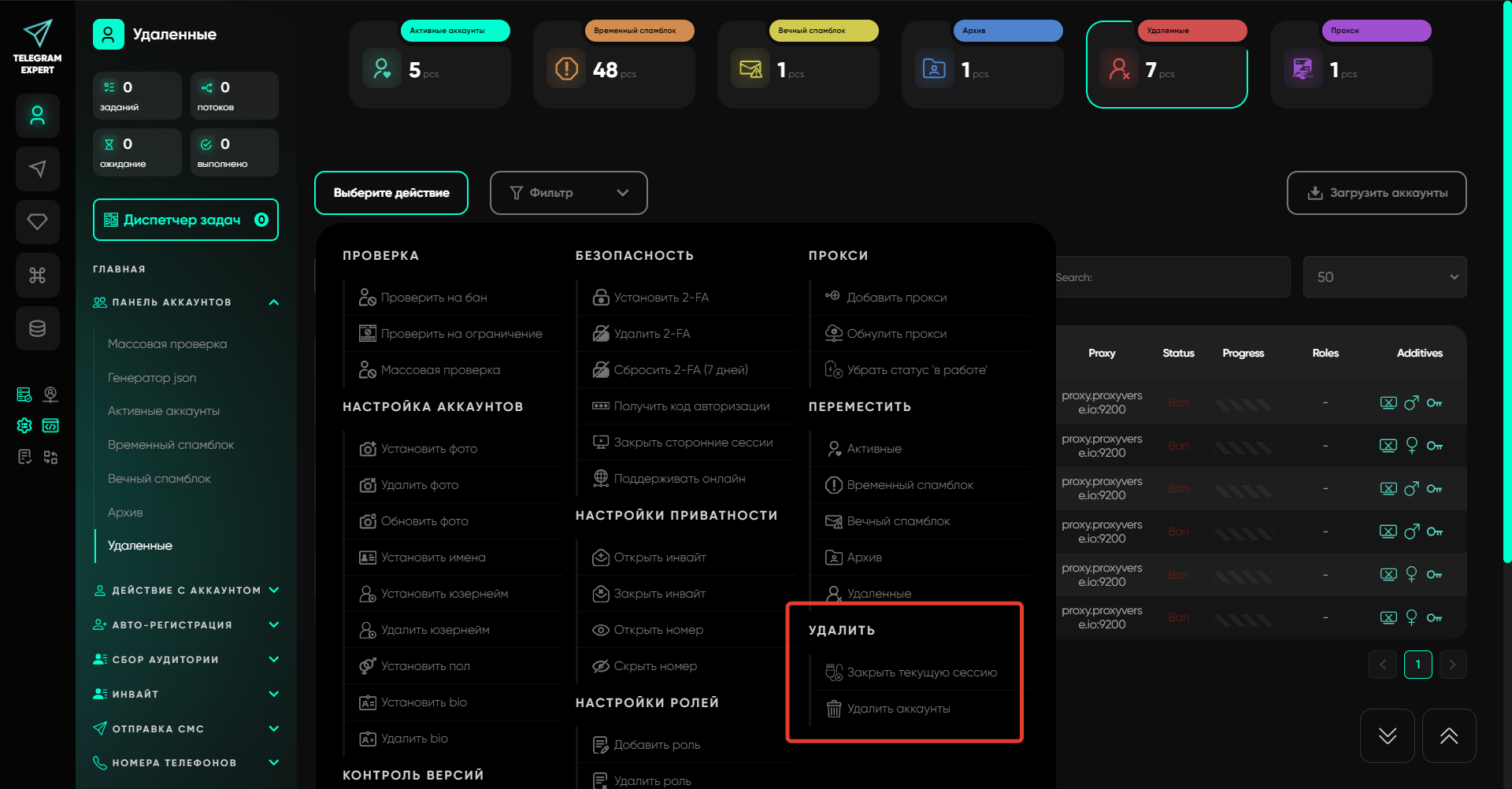
Task: Select the Активные аккаунты status card
Action: 430,65
